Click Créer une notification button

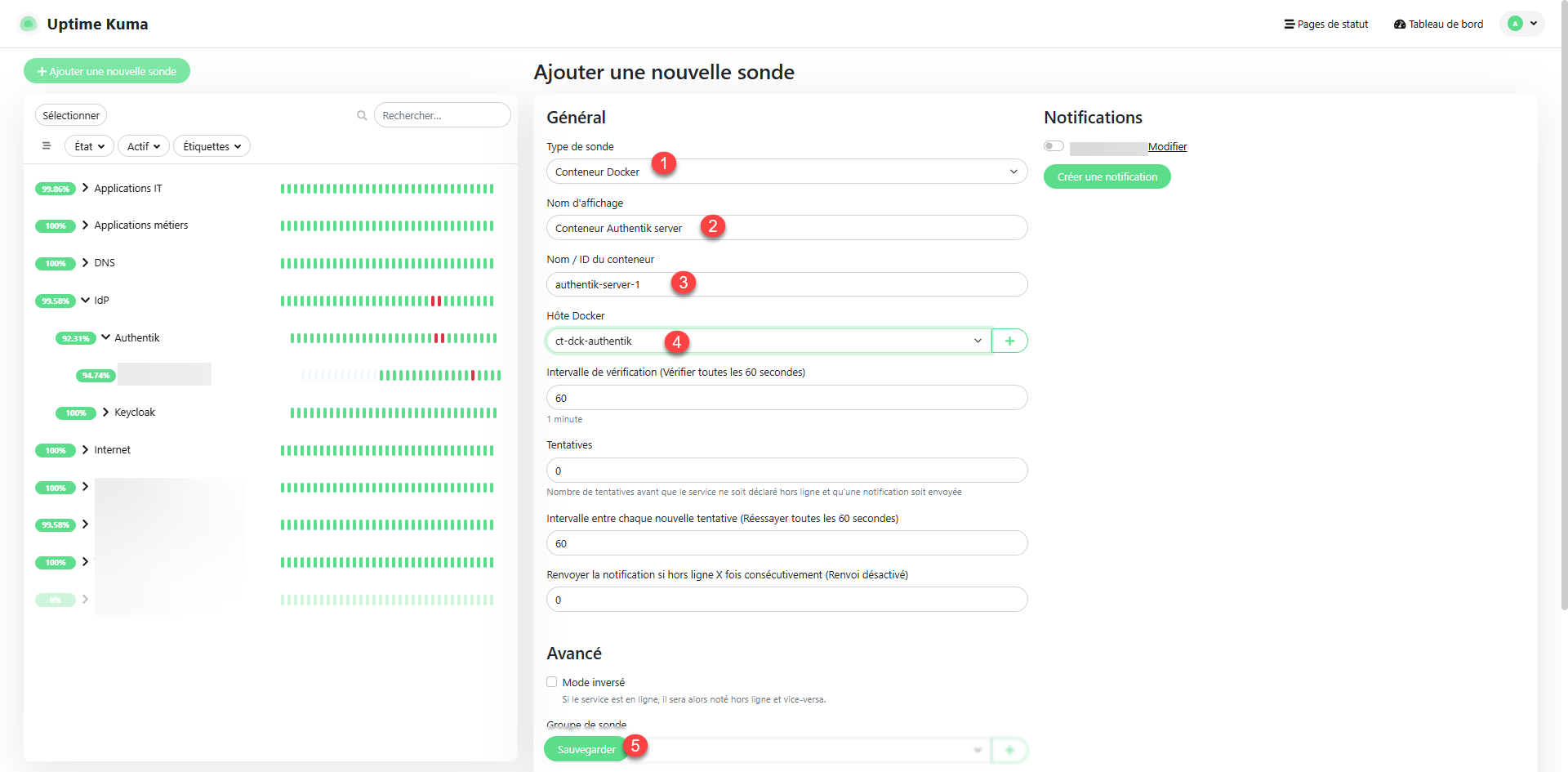[x=1107, y=176]
